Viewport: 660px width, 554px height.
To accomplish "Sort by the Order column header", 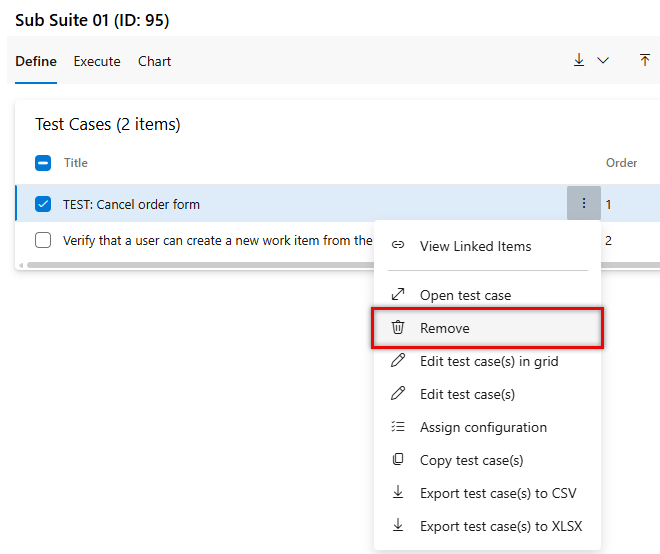I will 621,163.
